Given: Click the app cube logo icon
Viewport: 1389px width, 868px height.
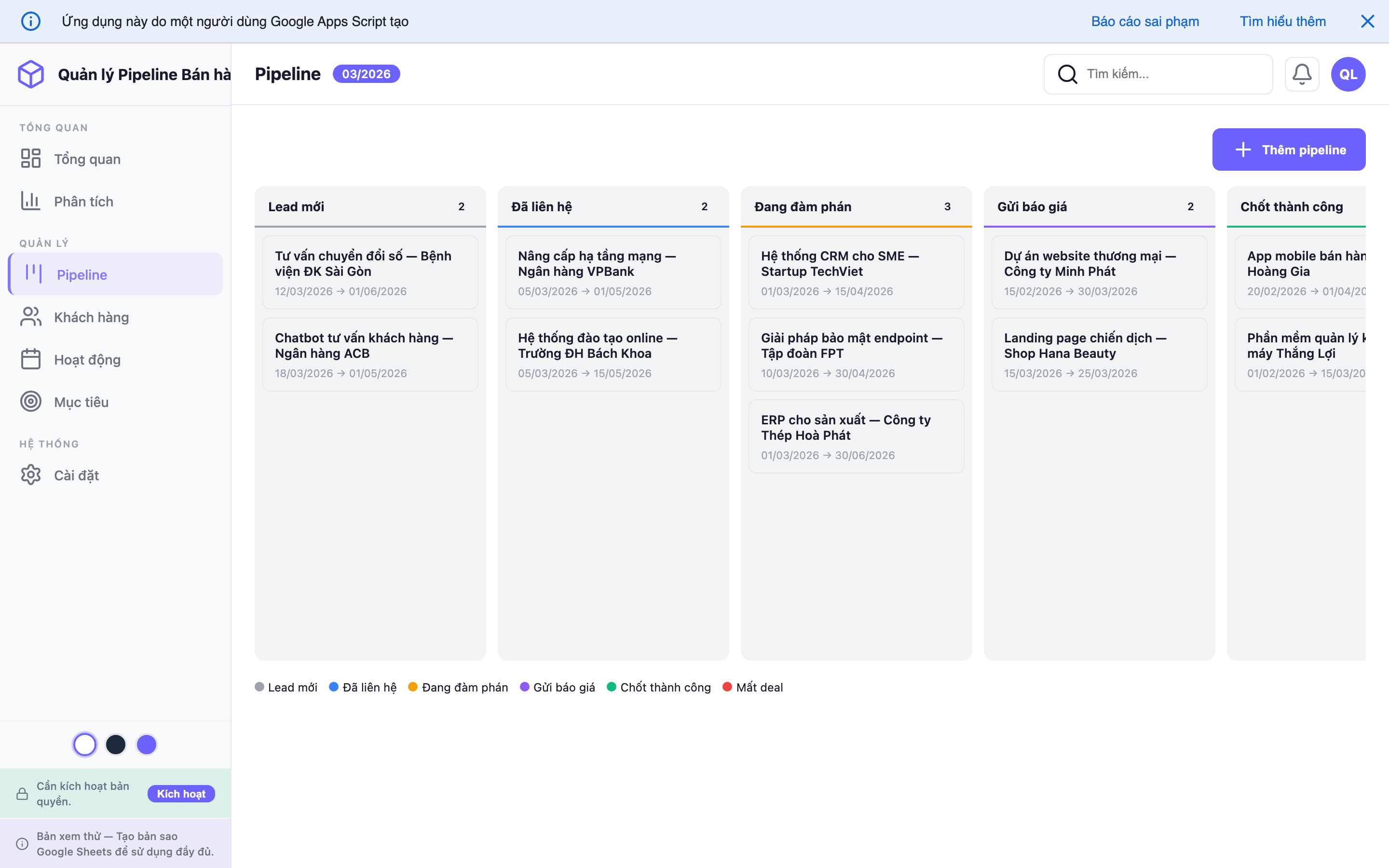Looking at the screenshot, I should [31, 74].
